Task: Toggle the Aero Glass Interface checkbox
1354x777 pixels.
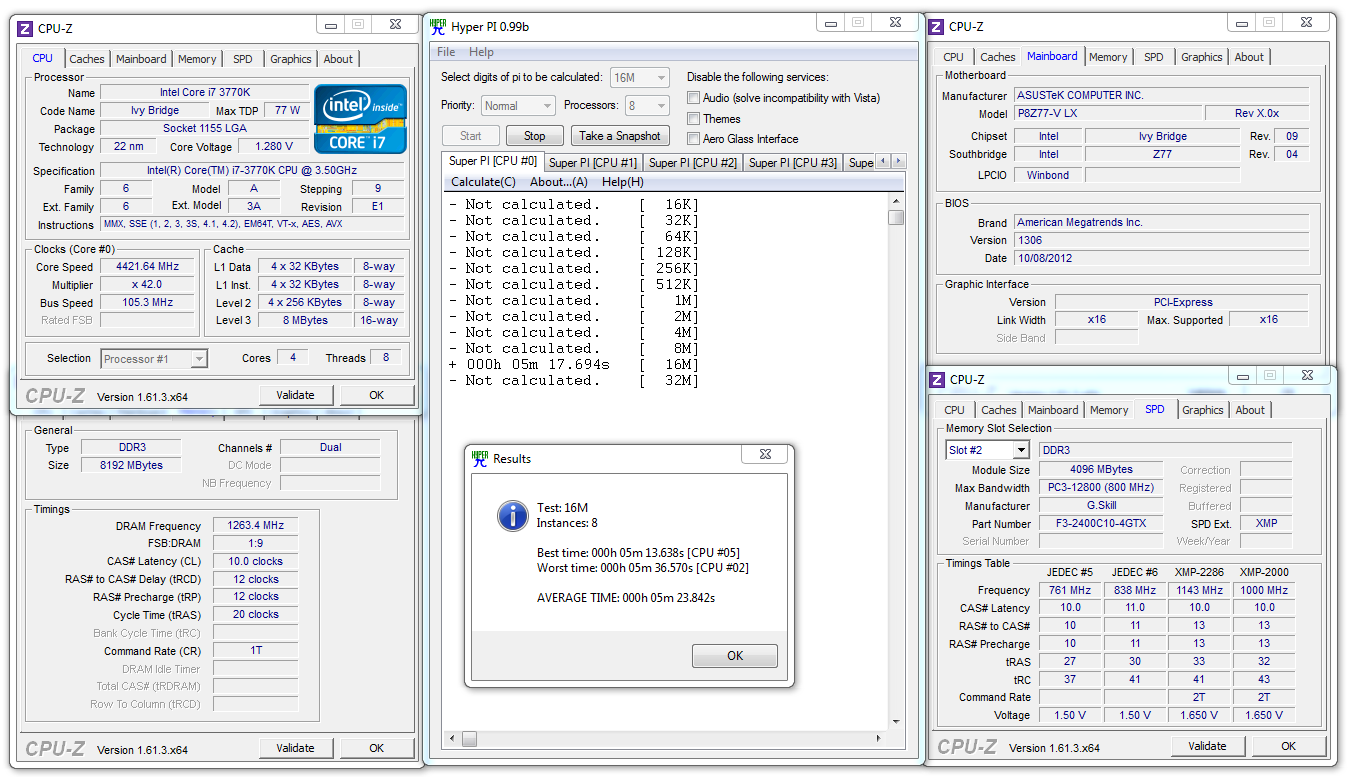Action: click(x=693, y=139)
